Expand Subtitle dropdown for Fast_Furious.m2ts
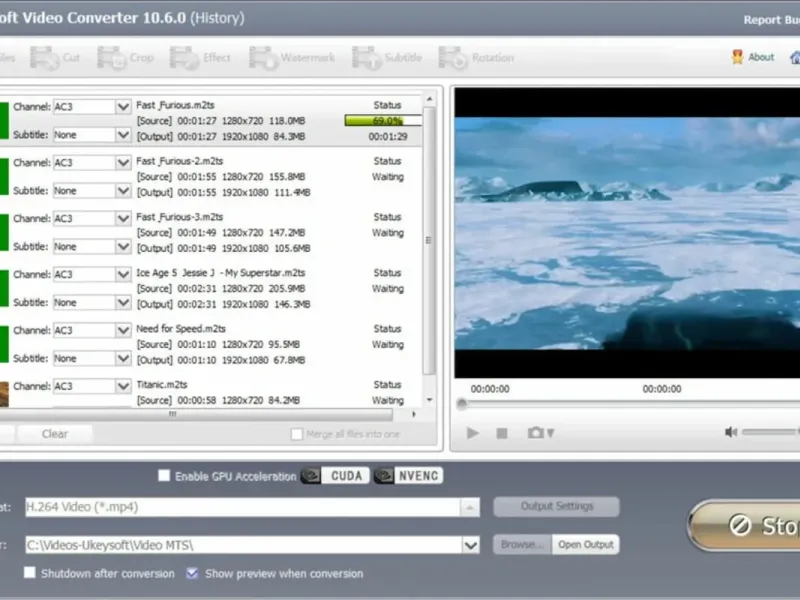Image resolution: width=800 pixels, height=600 pixels. pos(123,135)
